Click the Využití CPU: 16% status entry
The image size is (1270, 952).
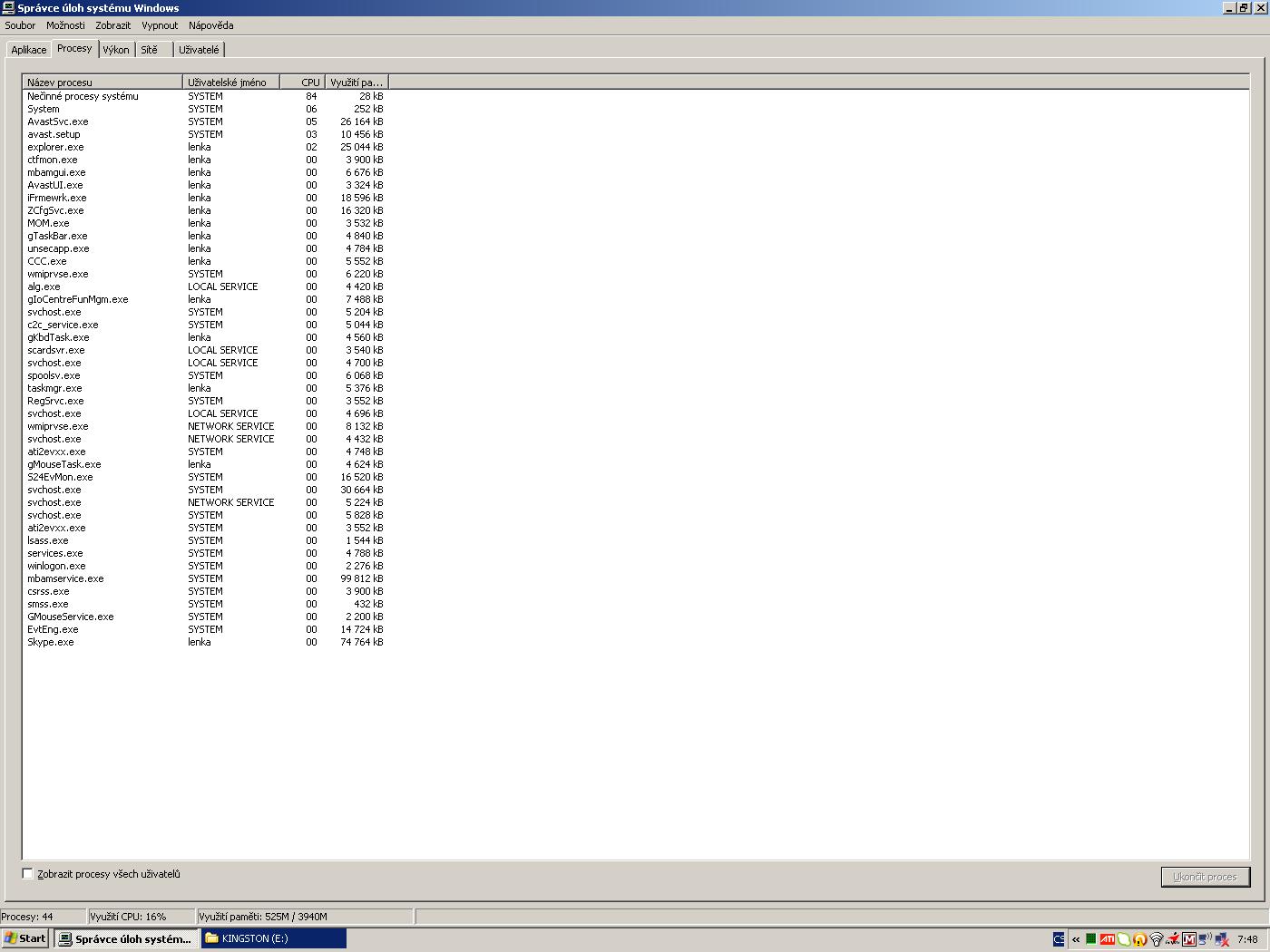click(141, 917)
